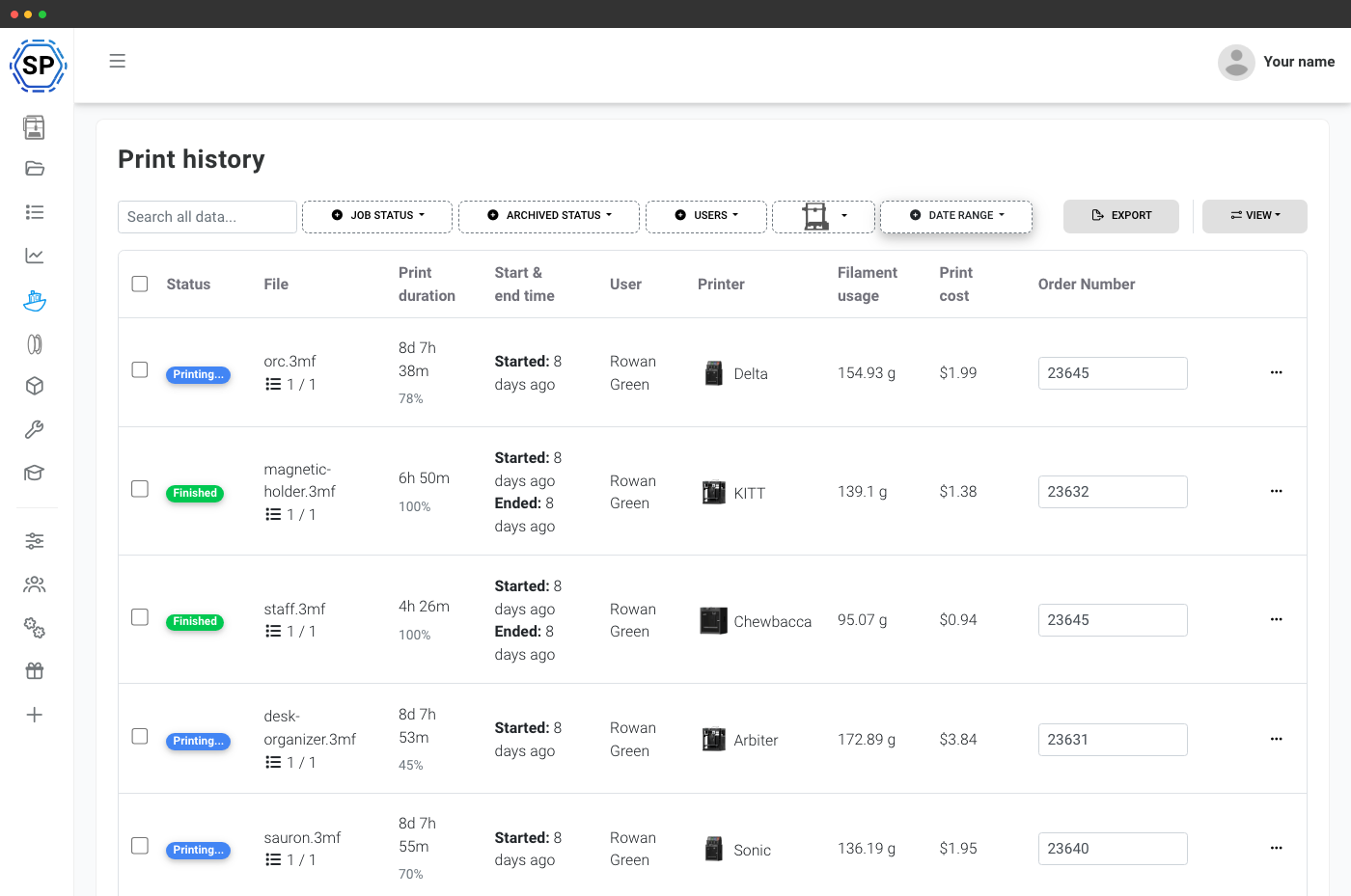Image resolution: width=1351 pixels, height=896 pixels.
Task: Open the users group icon in sidebar
Action: 35,584
